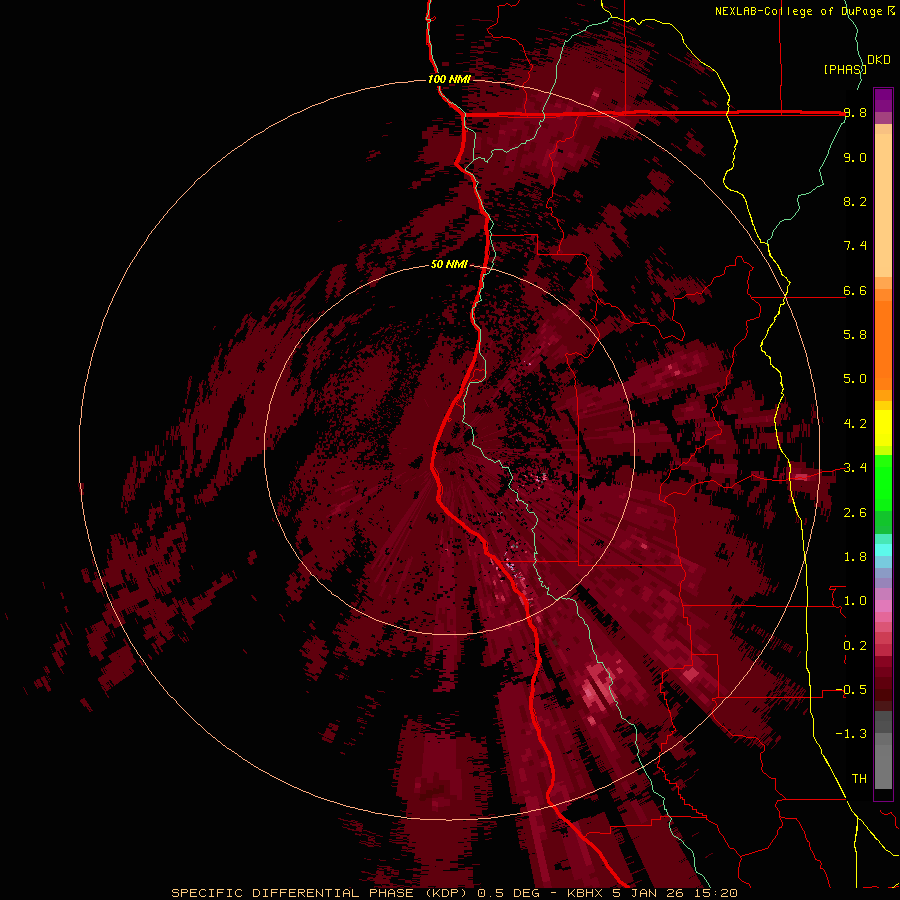The height and width of the screenshot is (900, 900).
Task: Click the 9.0 scale value
Action: (855, 158)
